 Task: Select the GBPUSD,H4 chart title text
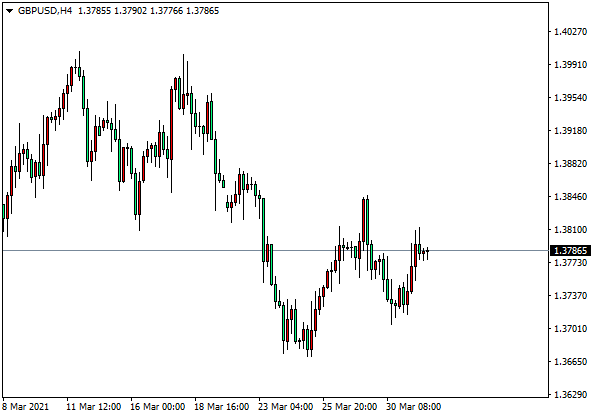coord(45,11)
